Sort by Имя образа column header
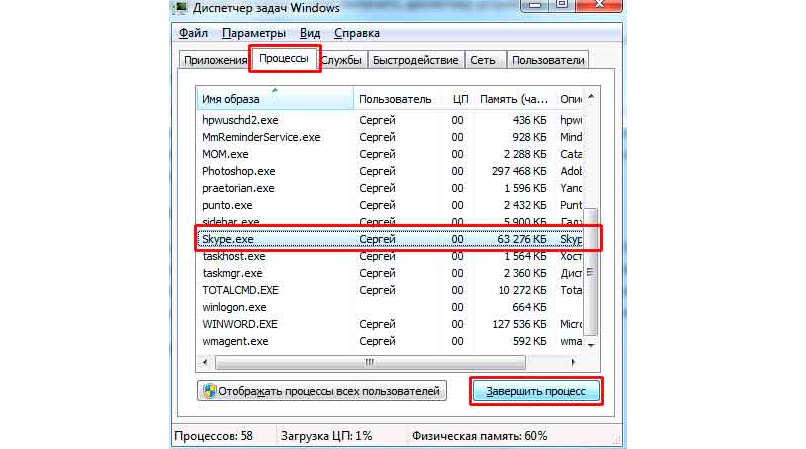 pos(275,99)
